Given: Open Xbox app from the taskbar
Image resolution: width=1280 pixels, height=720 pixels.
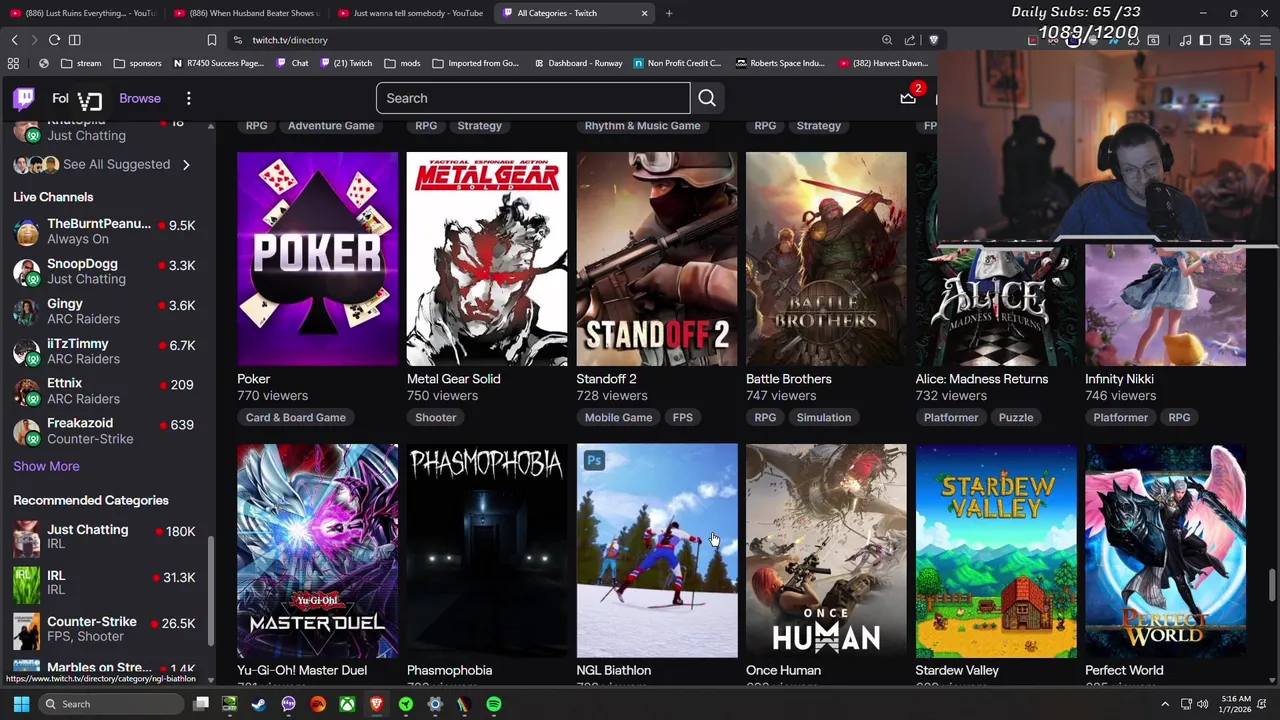Looking at the screenshot, I should 347,704.
